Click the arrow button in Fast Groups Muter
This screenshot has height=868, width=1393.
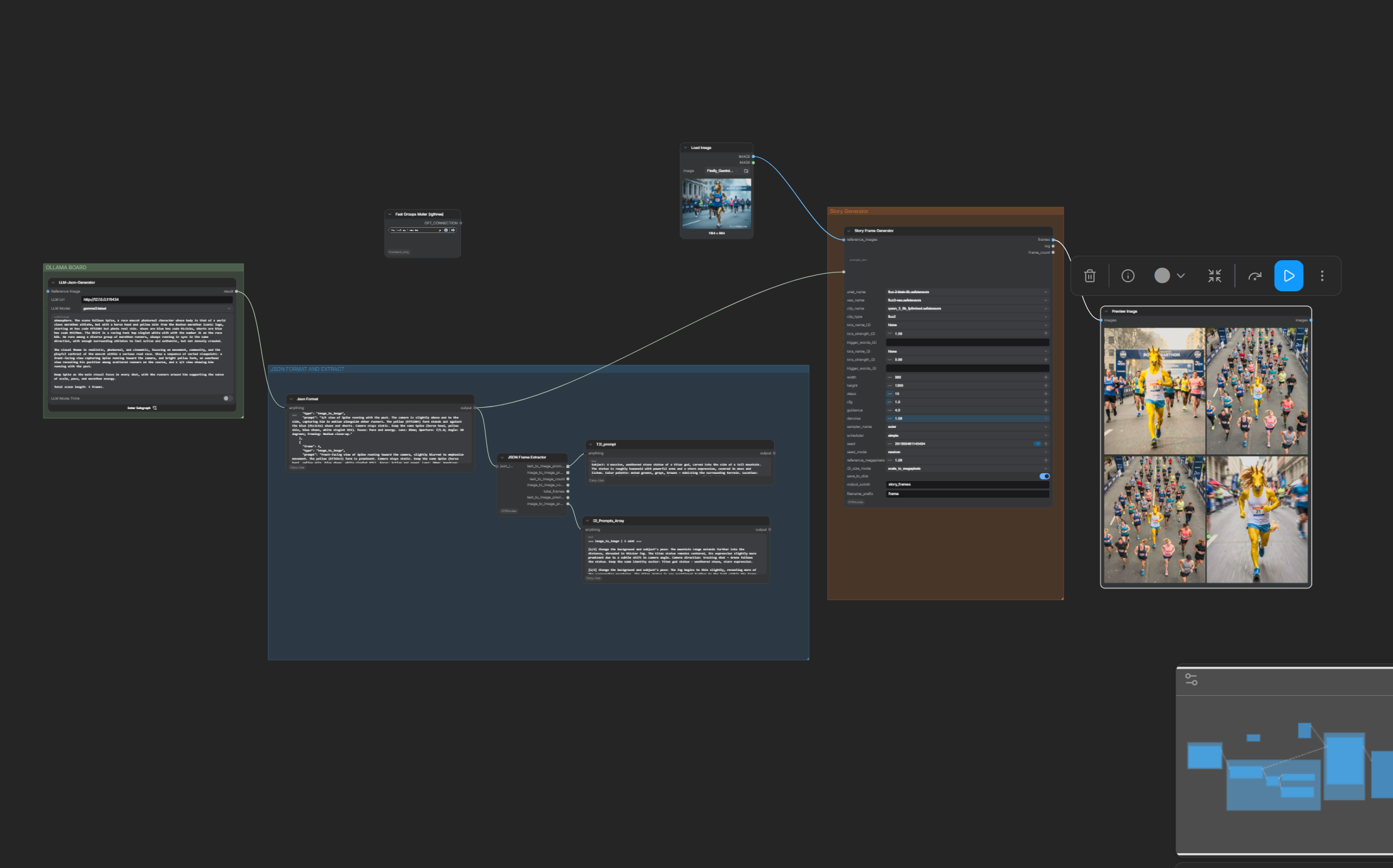(453, 230)
